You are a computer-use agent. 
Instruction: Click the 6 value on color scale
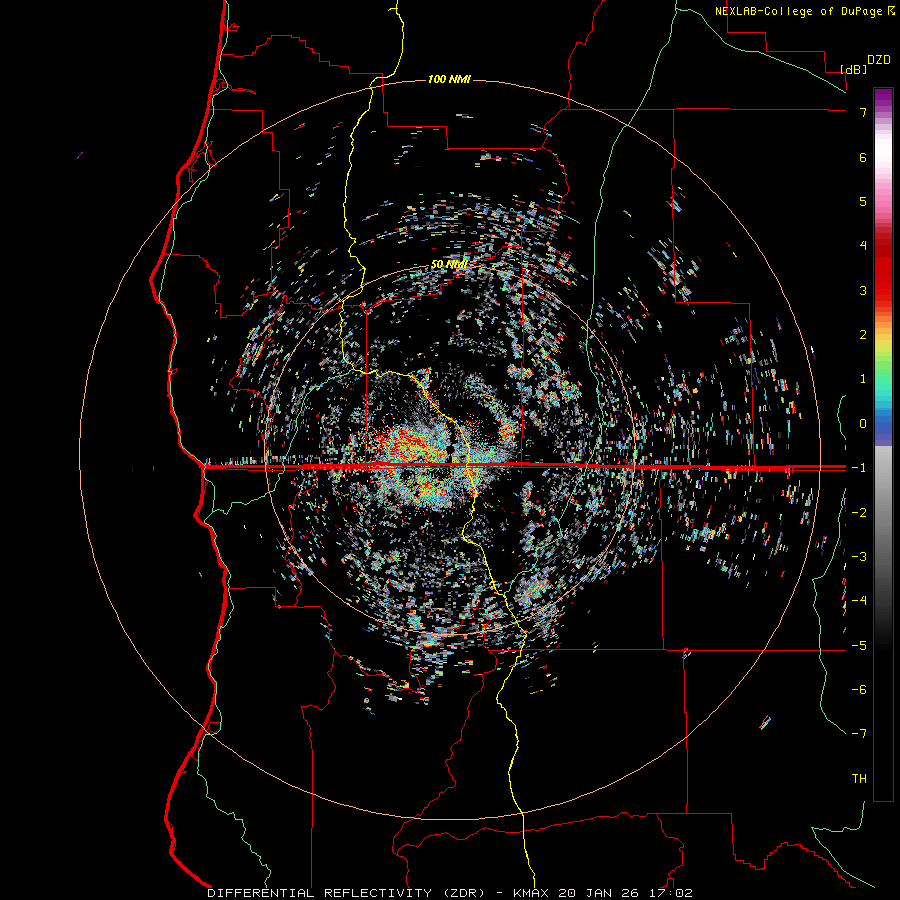(863, 157)
